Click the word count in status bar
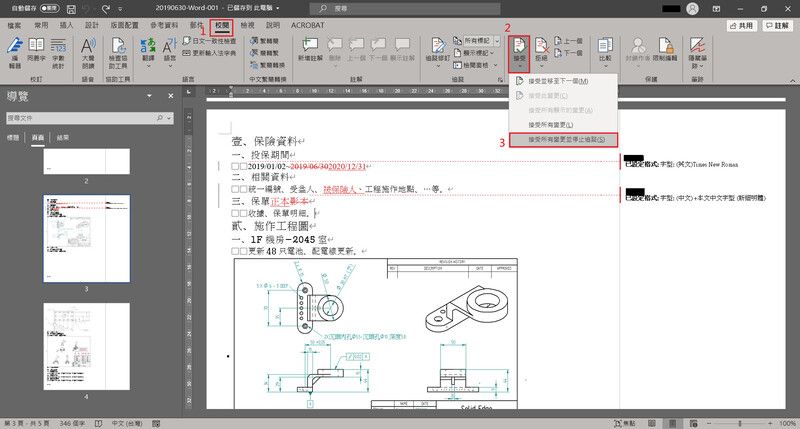800x429 pixels. tap(72, 423)
